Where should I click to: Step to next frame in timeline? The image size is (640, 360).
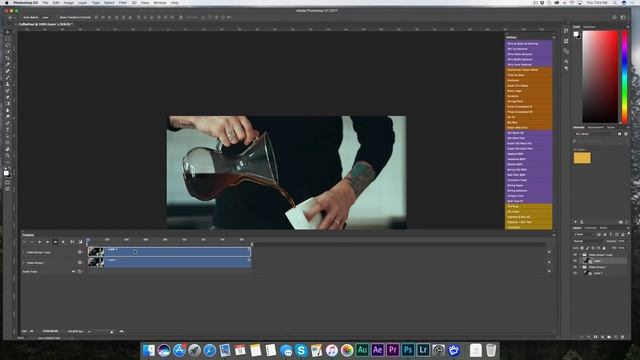(47, 242)
